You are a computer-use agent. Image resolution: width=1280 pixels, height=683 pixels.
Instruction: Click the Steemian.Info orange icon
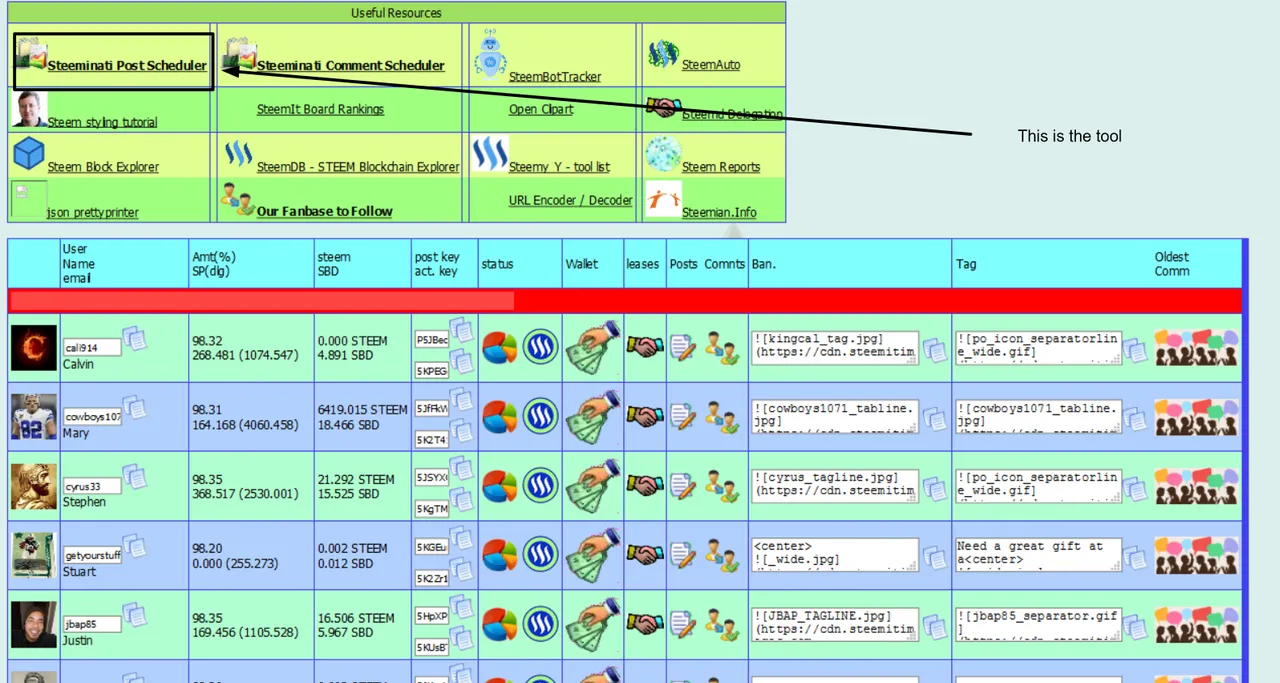tap(663, 199)
